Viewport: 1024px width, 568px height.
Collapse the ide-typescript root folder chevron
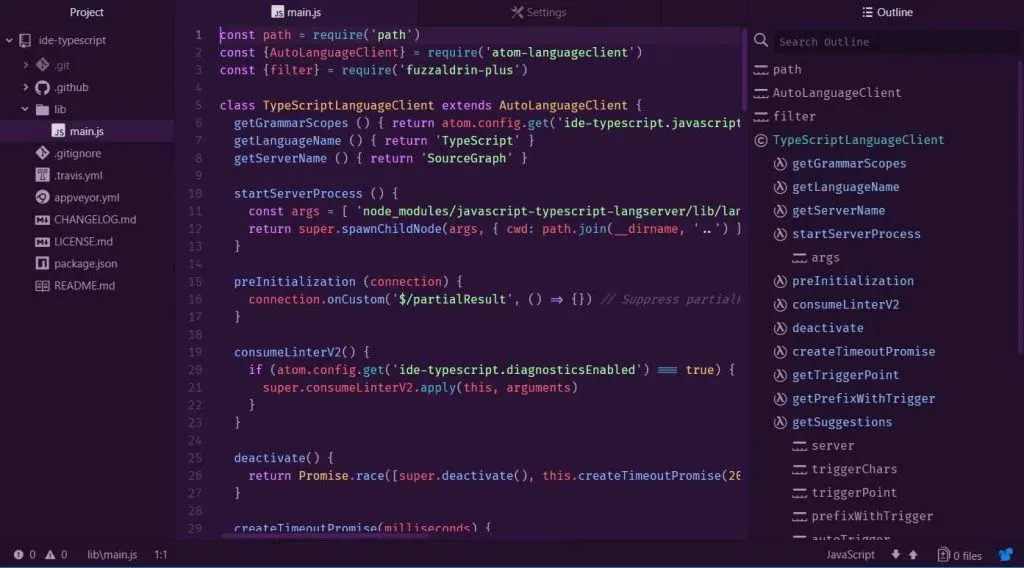9,41
